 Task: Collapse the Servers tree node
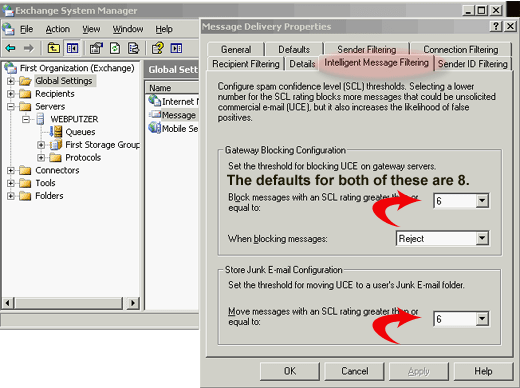click(x=11, y=106)
